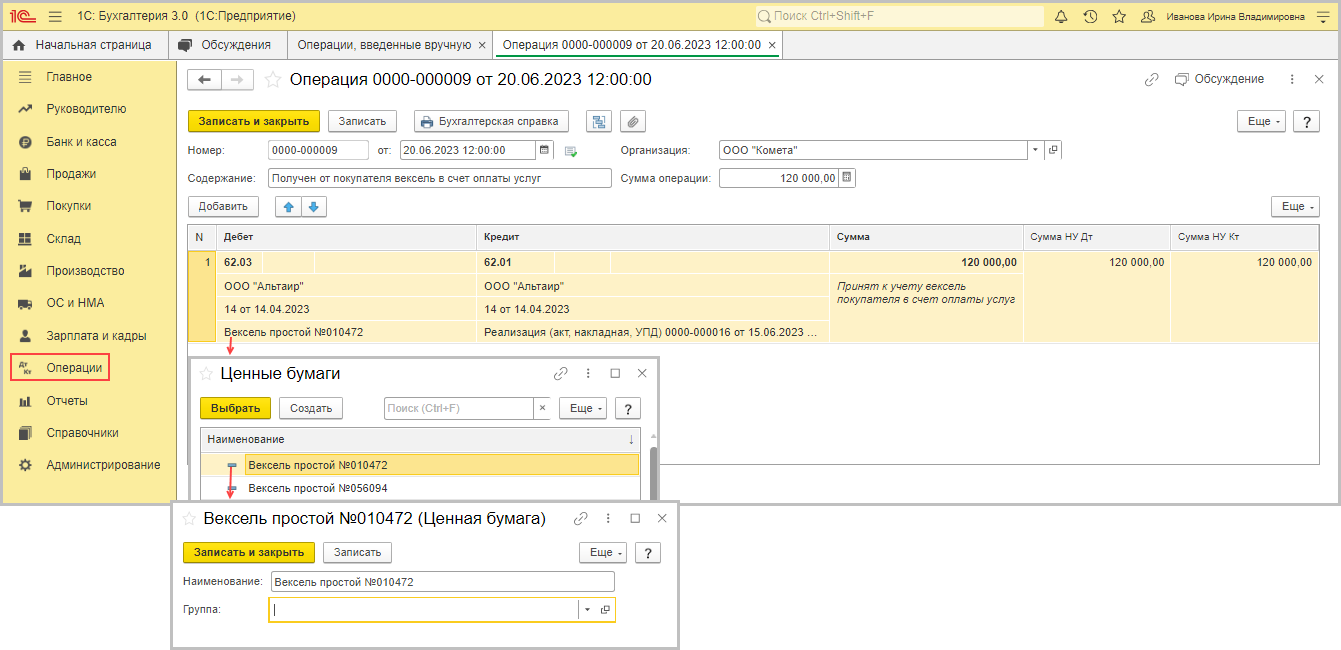Open Операции section in sidebar
Screen dimensions: 1341x650
coord(60,368)
